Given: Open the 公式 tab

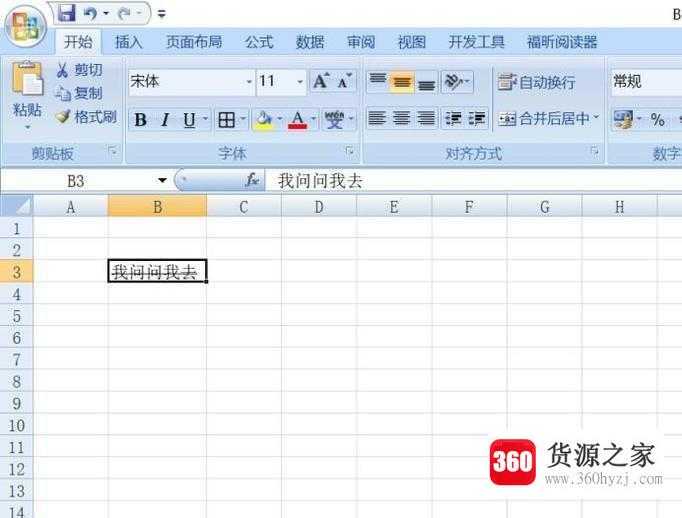Looking at the screenshot, I should click(259, 42).
